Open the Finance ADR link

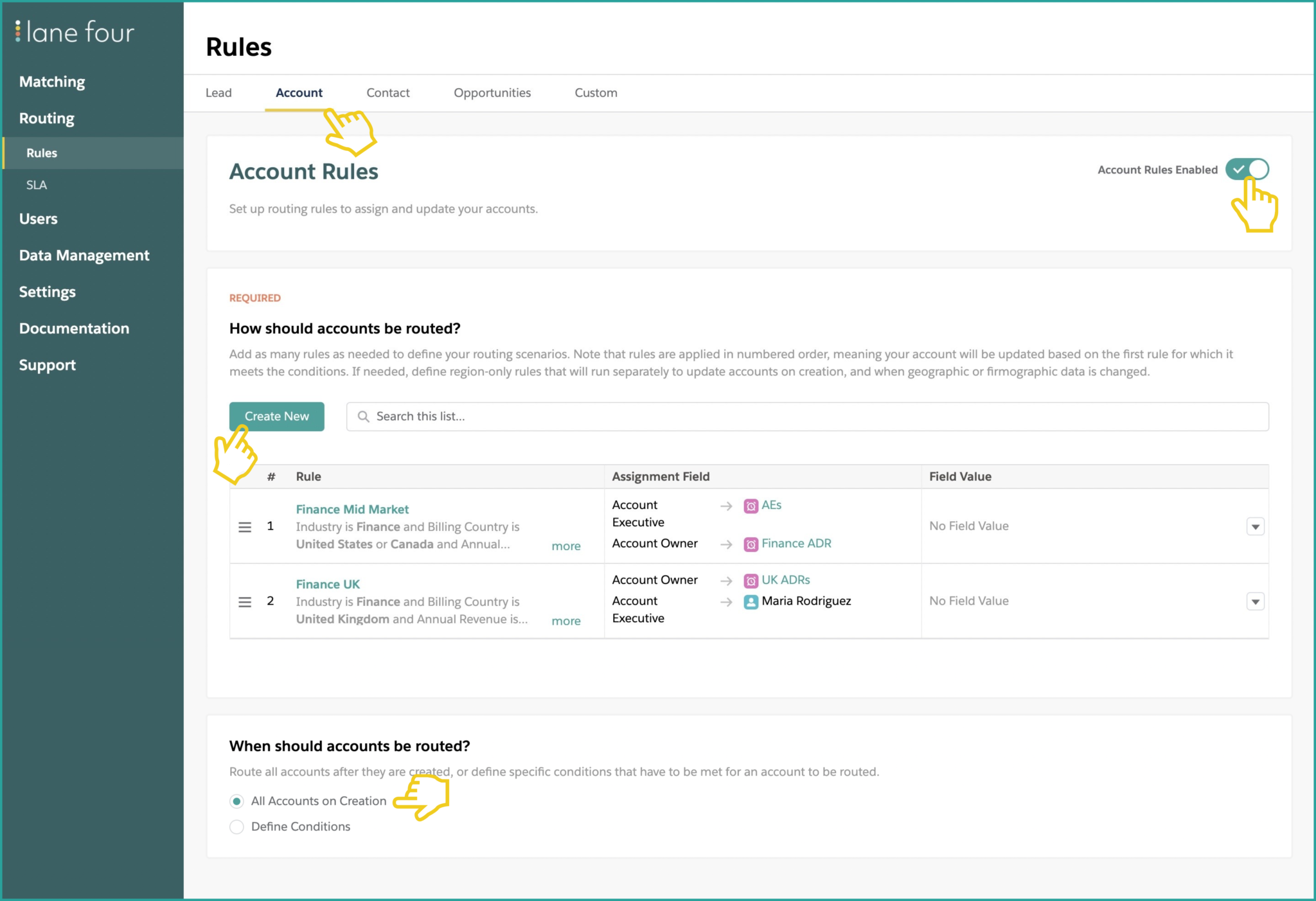tap(796, 544)
